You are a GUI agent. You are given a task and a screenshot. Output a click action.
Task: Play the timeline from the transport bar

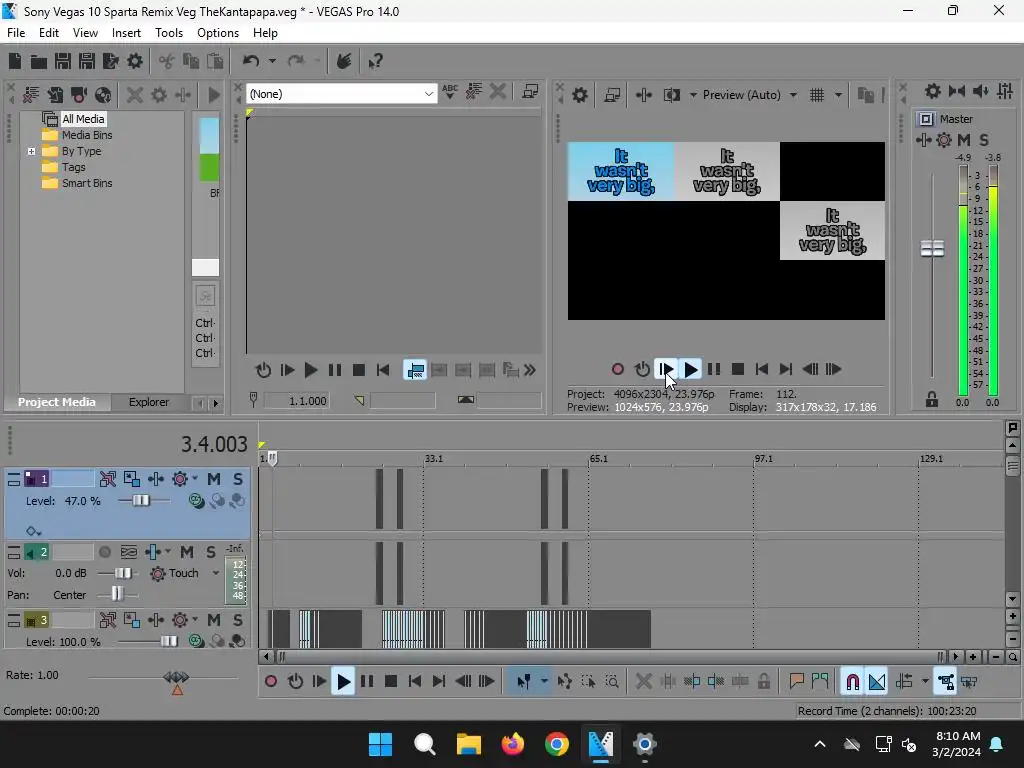[343, 682]
